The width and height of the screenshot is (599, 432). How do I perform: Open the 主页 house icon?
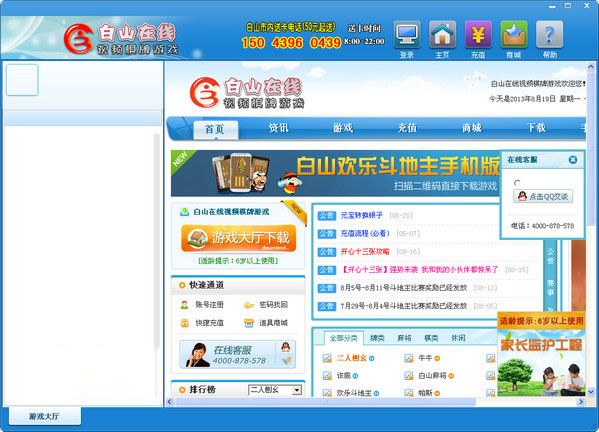[442, 35]
